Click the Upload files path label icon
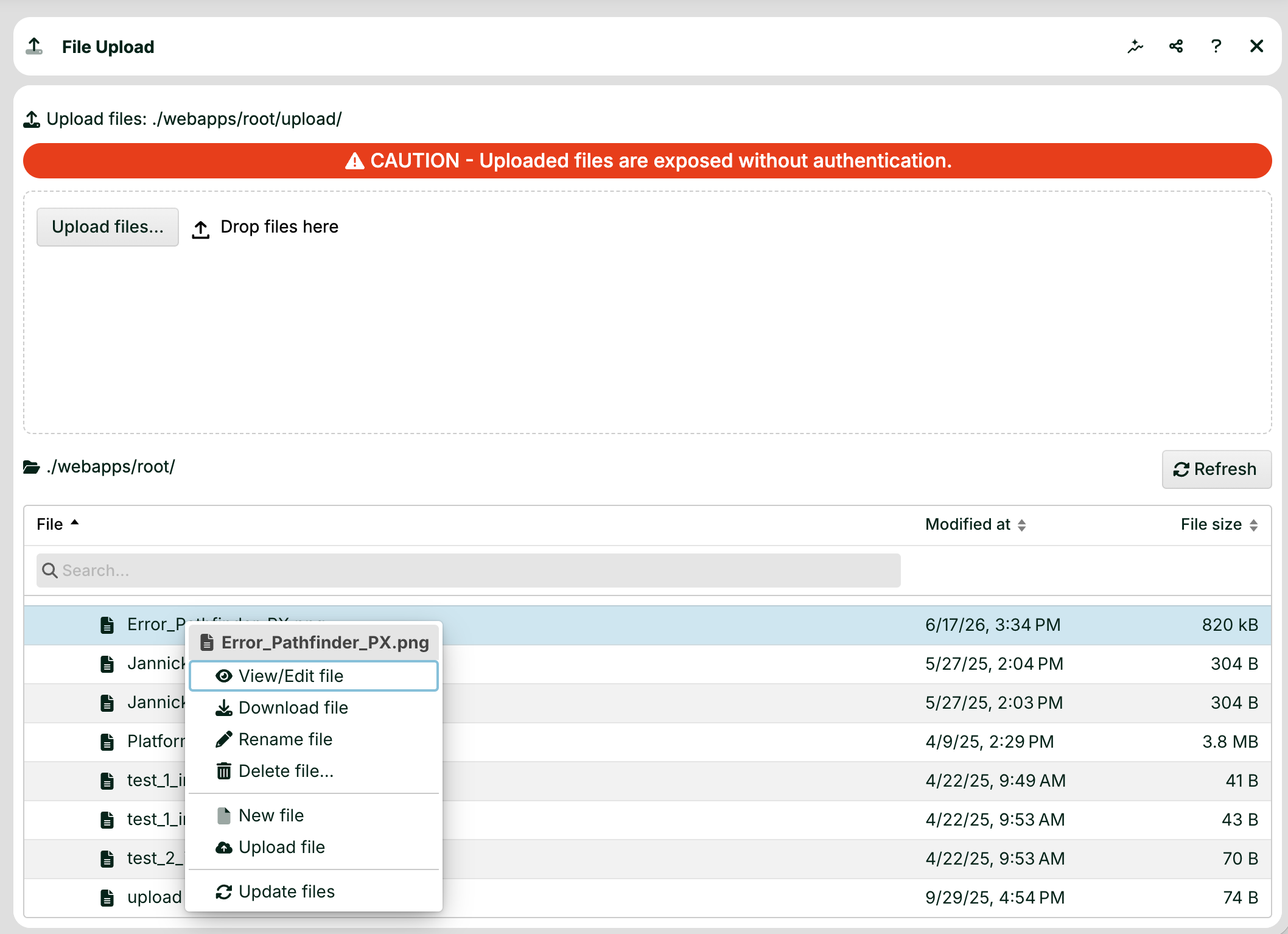 click(32, 119)
